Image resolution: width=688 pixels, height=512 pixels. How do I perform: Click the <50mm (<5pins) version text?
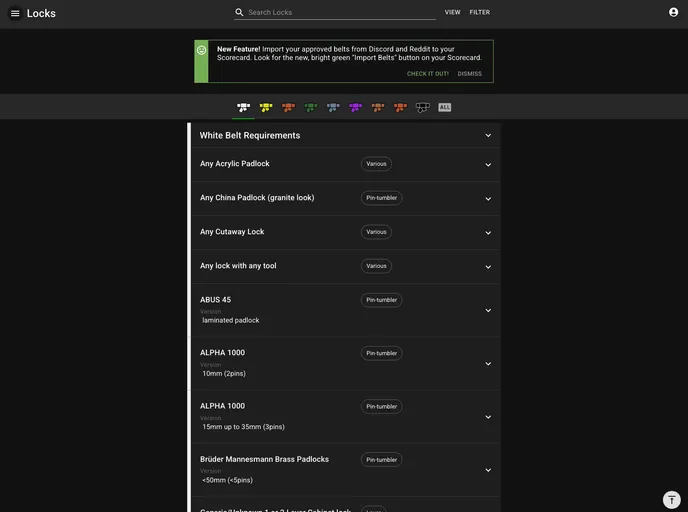(x=227, y=480)
